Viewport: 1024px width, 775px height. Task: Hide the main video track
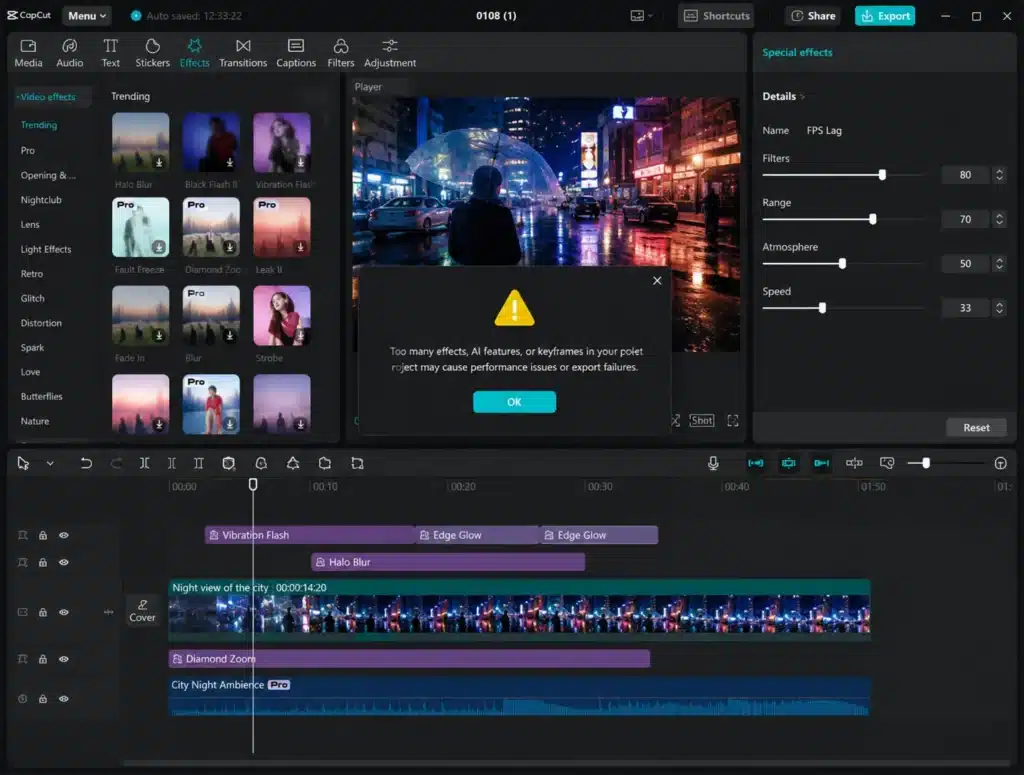click(x=63, y=612)
